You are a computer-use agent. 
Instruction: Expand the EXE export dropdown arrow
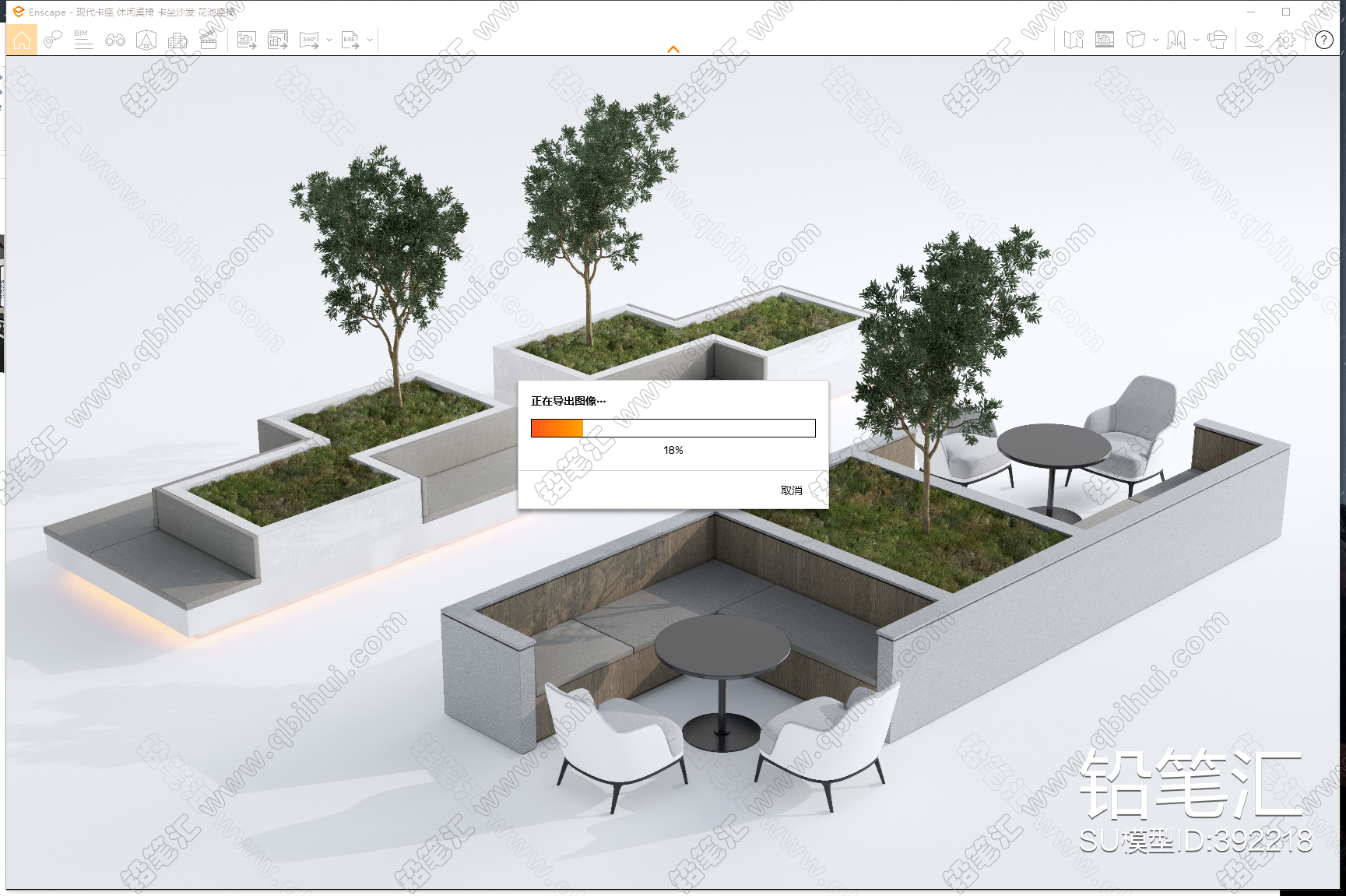[x=370, y=40]
